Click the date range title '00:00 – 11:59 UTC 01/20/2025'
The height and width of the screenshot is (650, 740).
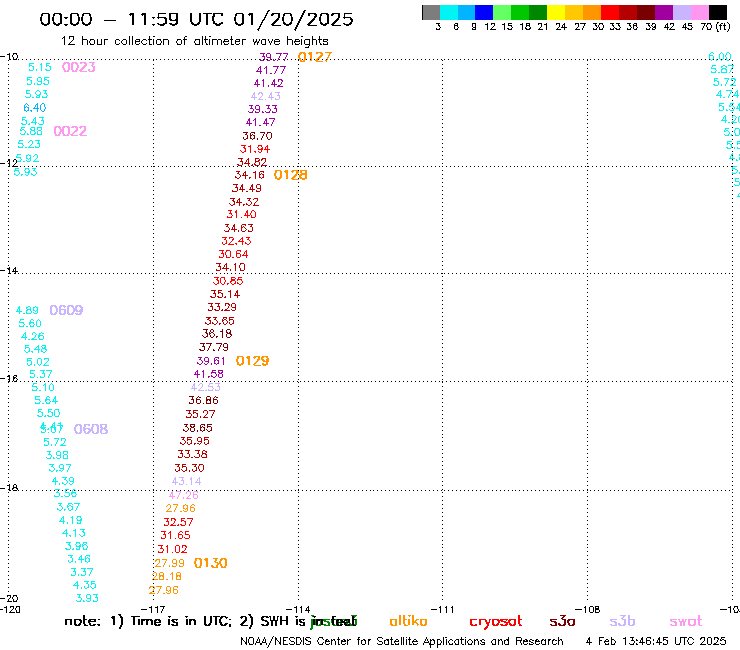[196, 19]
